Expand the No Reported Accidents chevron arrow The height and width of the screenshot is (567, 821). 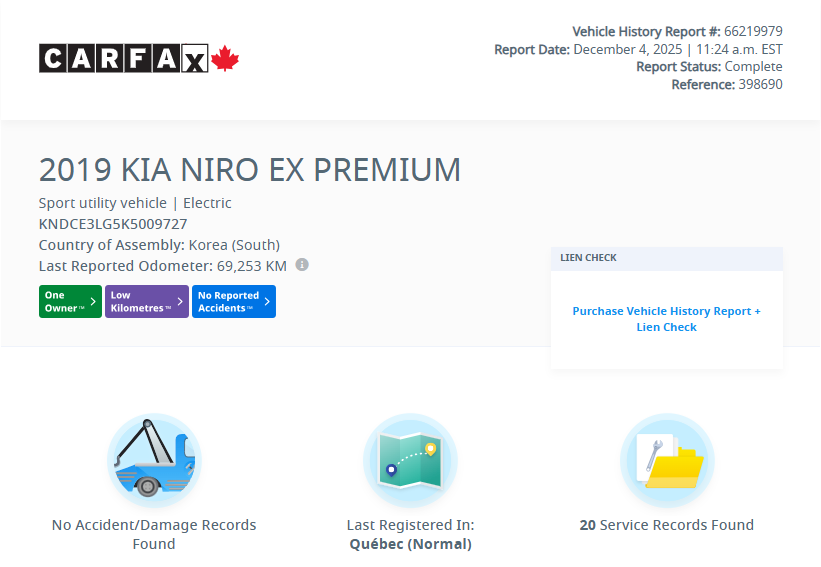pyautogui.click(x=267, y=302)
